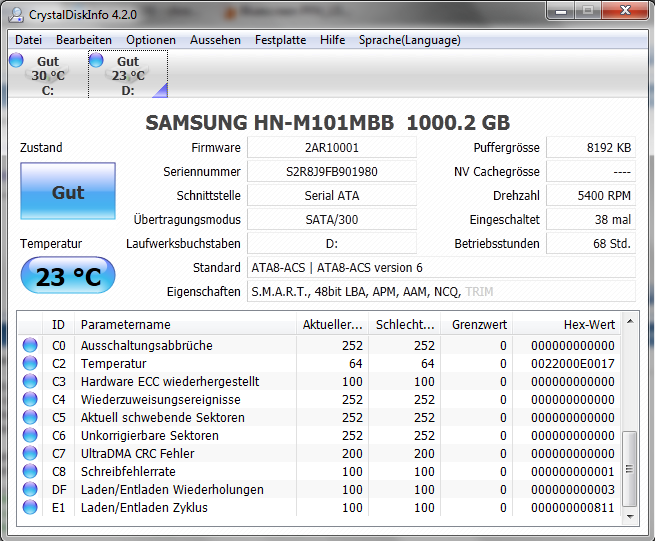Click the Gut health status button

pos(68,191)
